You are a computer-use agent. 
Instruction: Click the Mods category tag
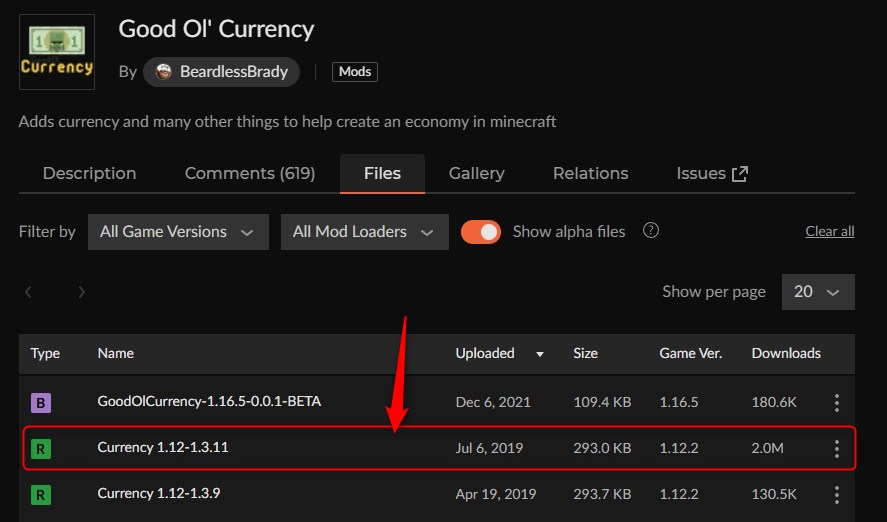click(x=355, y=72)
